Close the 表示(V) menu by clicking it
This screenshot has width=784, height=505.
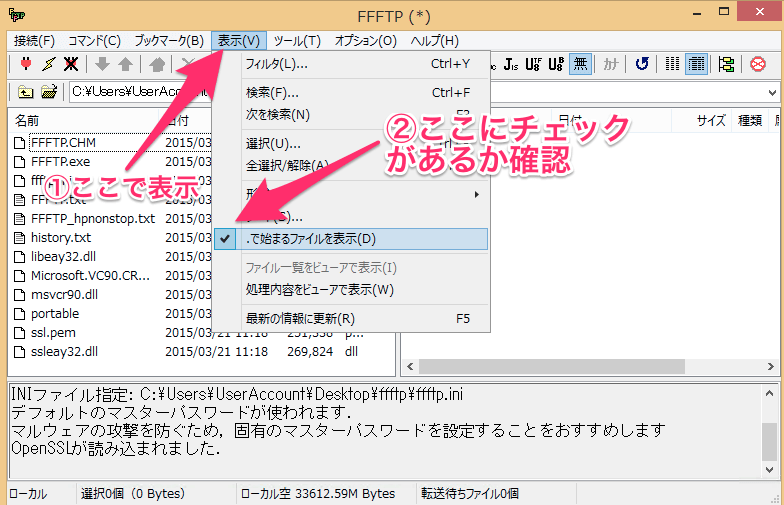pos(239,40)
